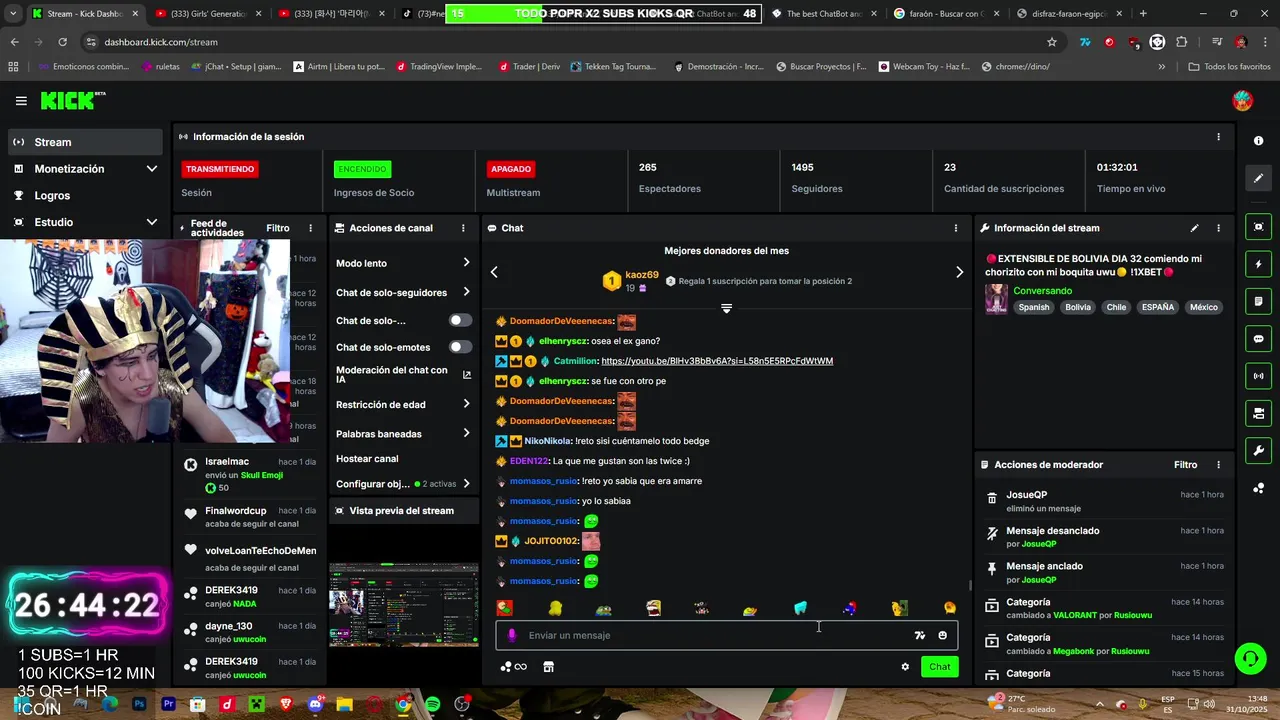Click Hostear canal option
The height and width of the screenshot is (720, 1280).
pos(367,459)
